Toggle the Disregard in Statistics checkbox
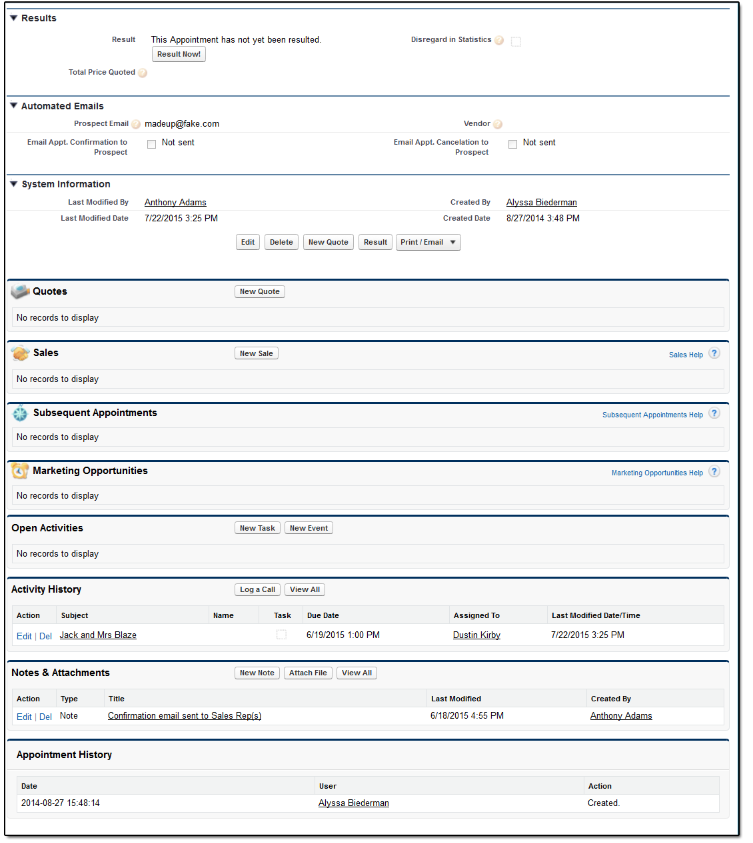Image resolution: width=753 pixels, height=843 pixels. [x=516, y=41]
